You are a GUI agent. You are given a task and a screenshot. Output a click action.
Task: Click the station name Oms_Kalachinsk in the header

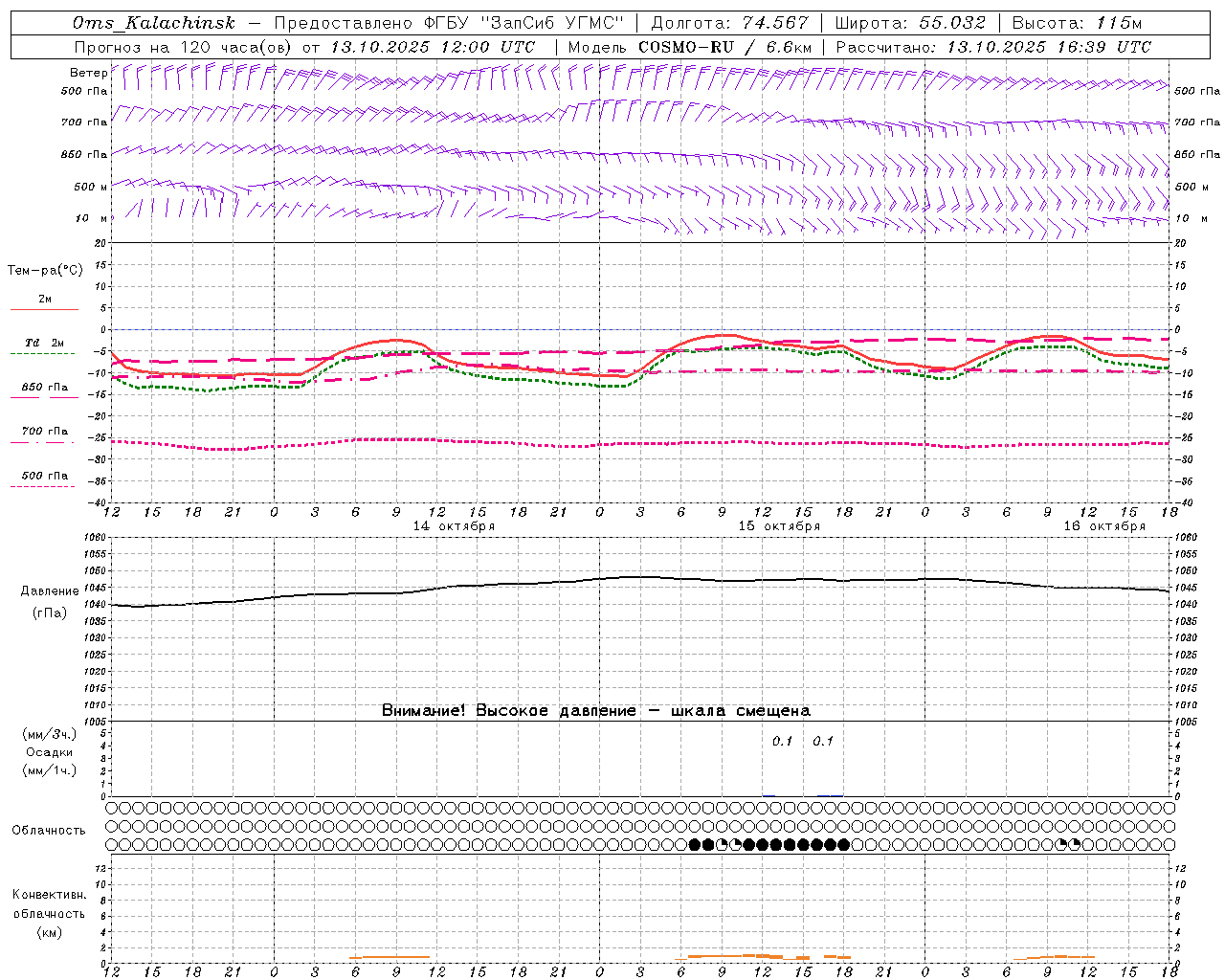tap(154, 23)
